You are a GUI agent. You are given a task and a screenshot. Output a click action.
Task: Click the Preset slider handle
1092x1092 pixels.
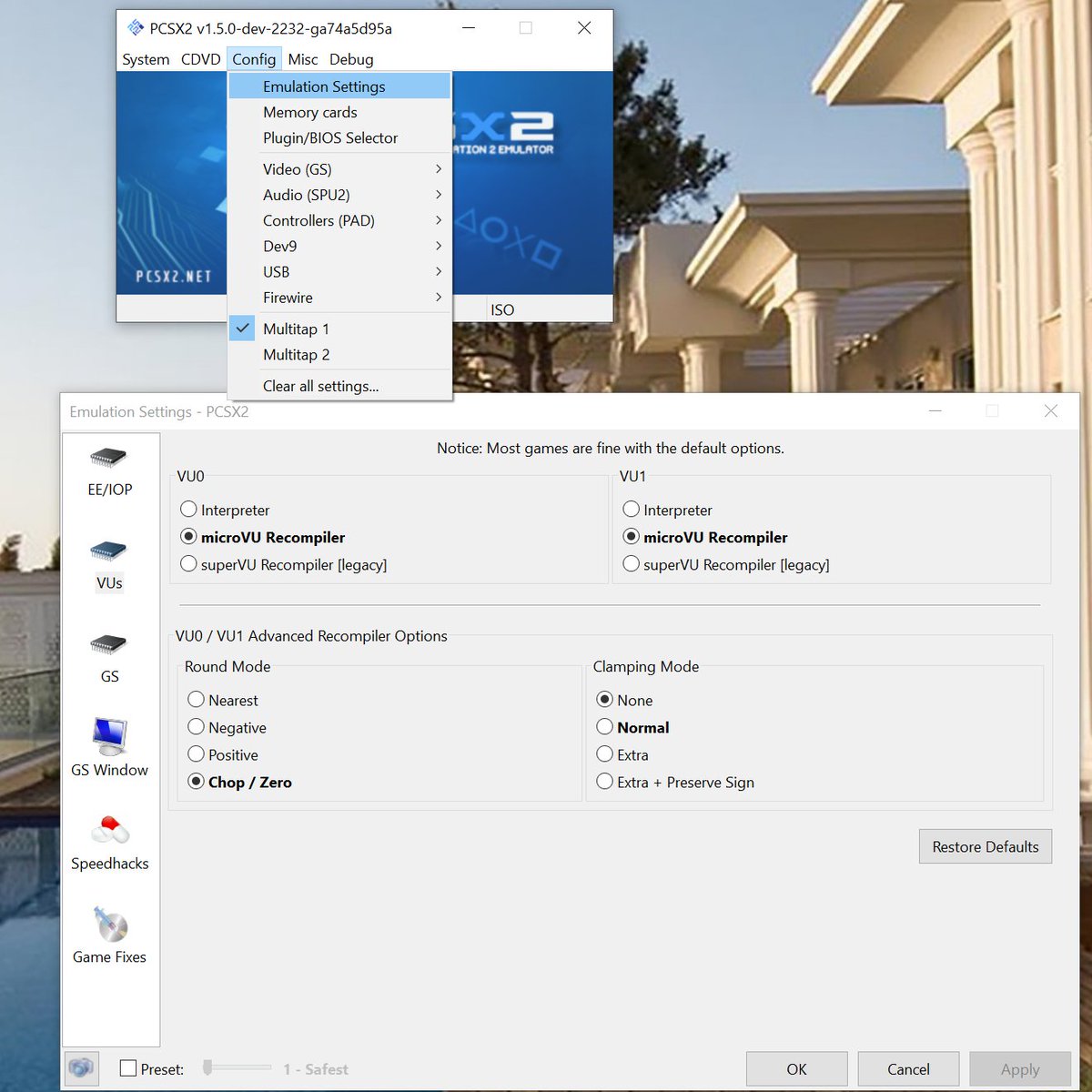[x=207, y=1067]
